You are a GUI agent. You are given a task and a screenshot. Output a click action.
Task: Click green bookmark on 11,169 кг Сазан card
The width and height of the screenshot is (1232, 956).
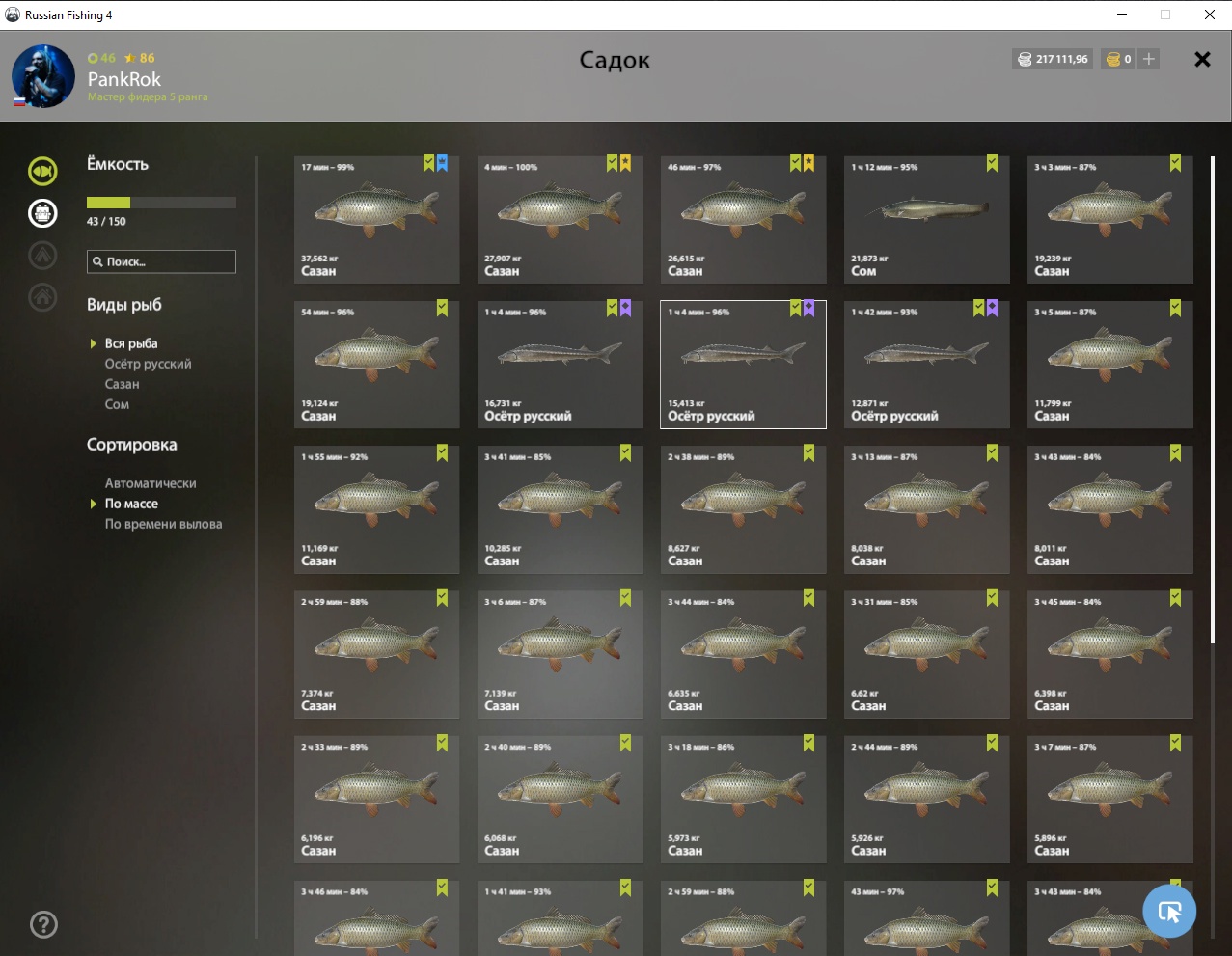coord(442,453)
